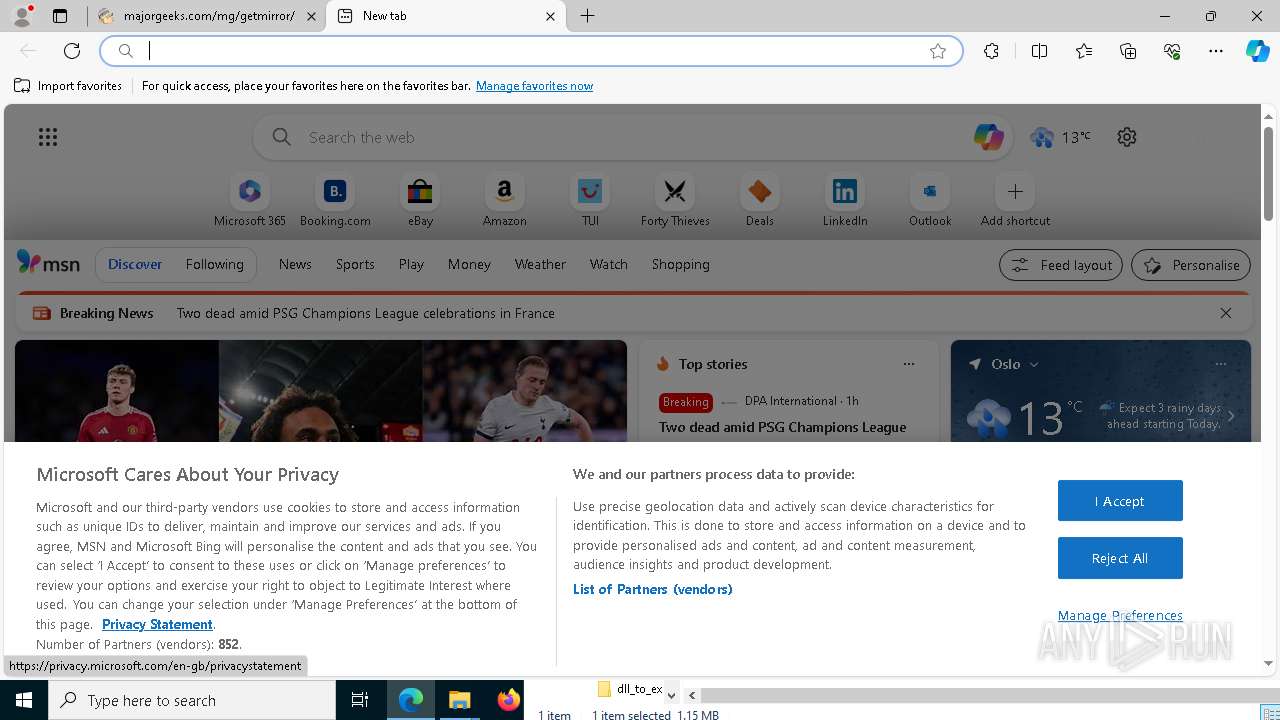Screen dimensions: 1280x720
Task: Open Settings and more ellipsis menu
Action: pyautogui.click(x=1216, y=51)
